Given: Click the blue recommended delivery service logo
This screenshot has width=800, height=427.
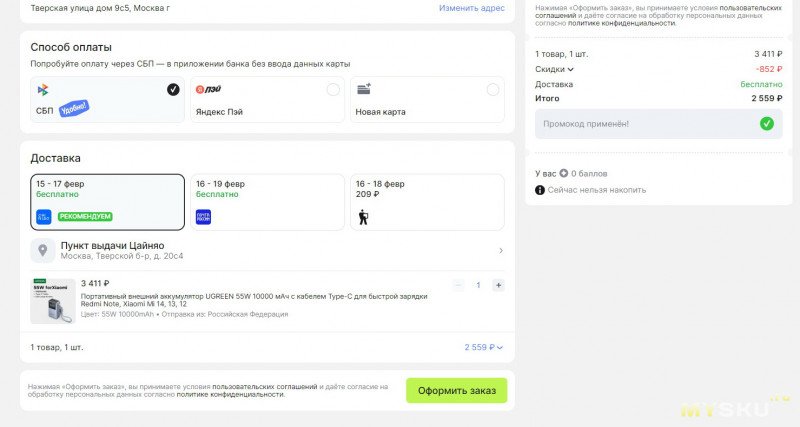Looking at the screenshot, I should 43,216.
